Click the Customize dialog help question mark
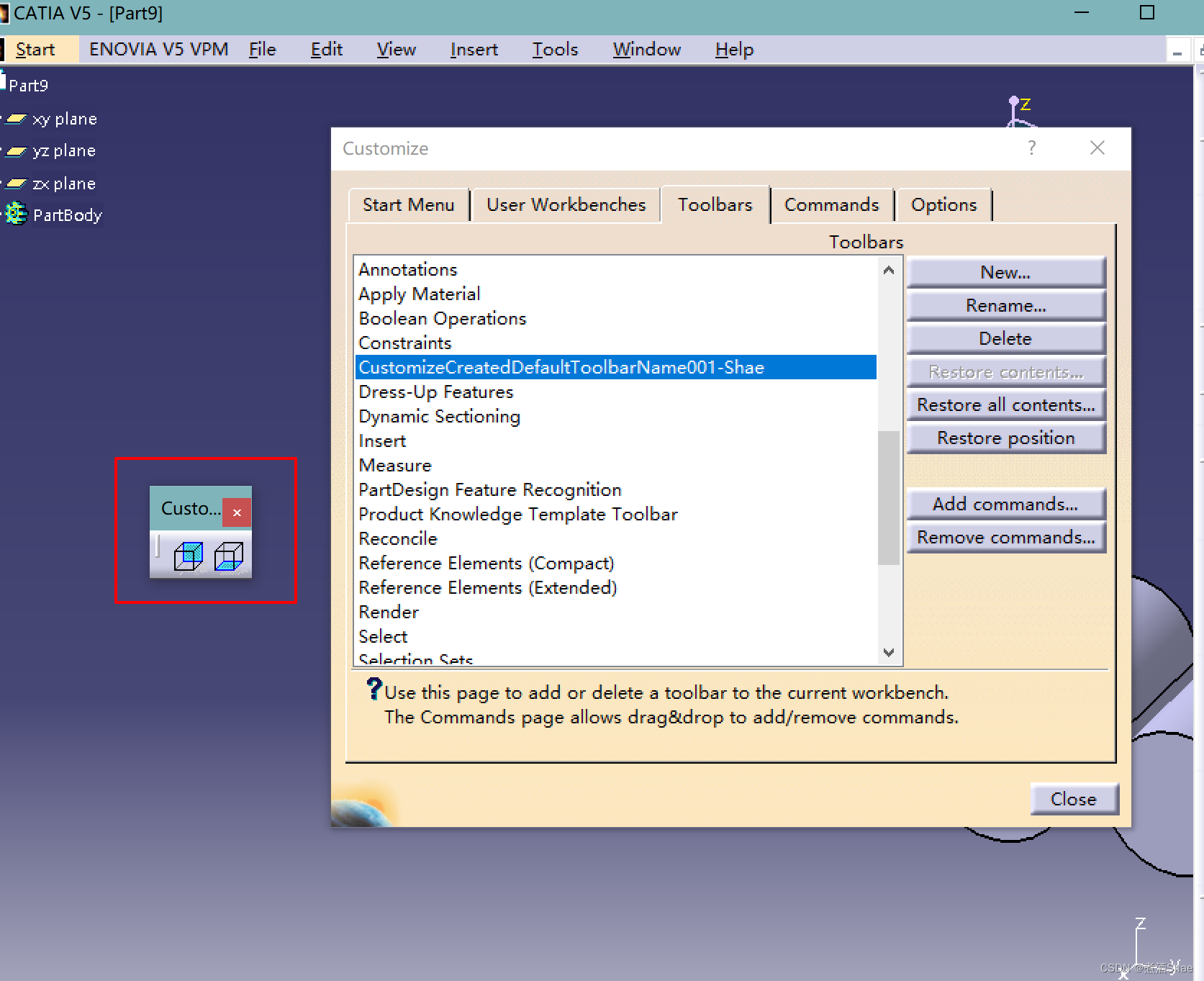 coord(1032,148)
